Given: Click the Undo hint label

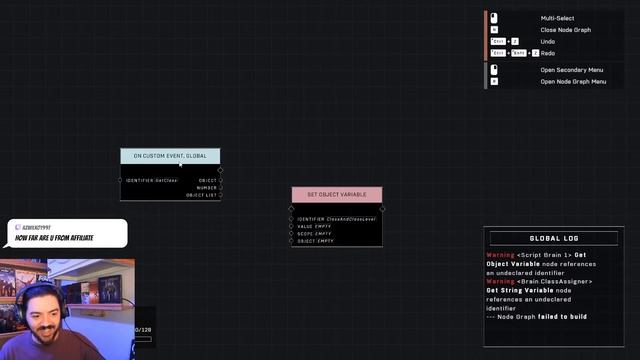Looking at the screenshot, I should [548, 42].
